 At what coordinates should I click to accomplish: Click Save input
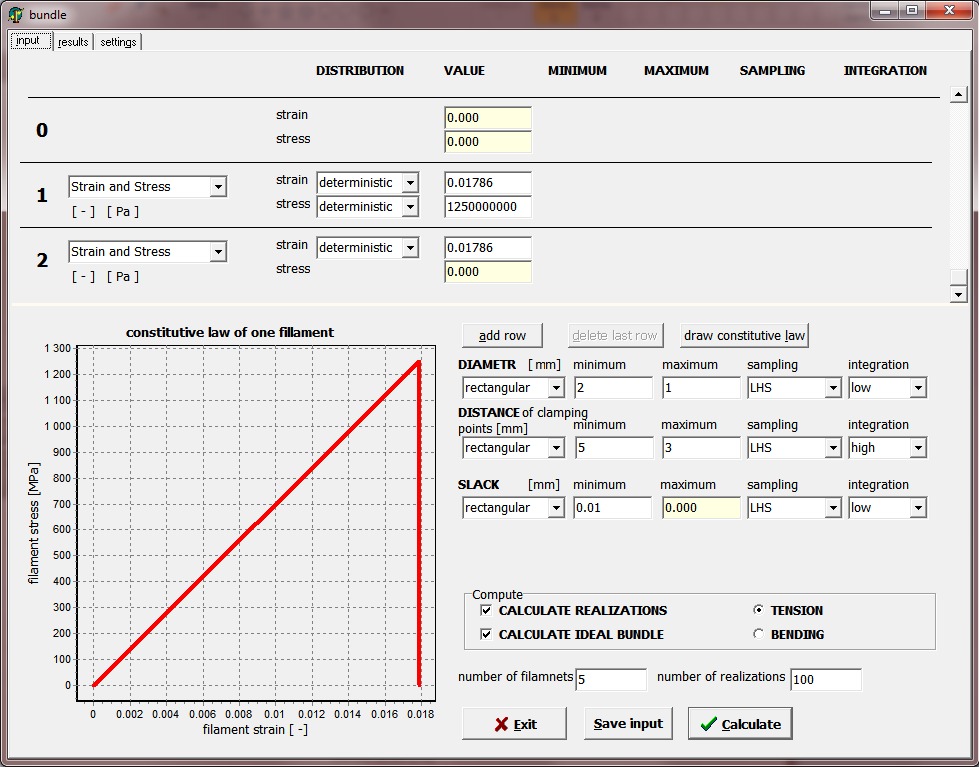(x=628, y=723)
